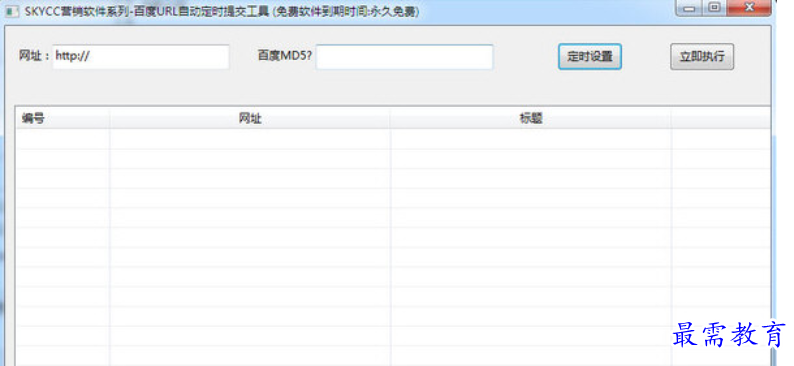Viewport: 794px width, 366px height.
Task: Close the SKYCC window
Action: click(x=749, y=8)
